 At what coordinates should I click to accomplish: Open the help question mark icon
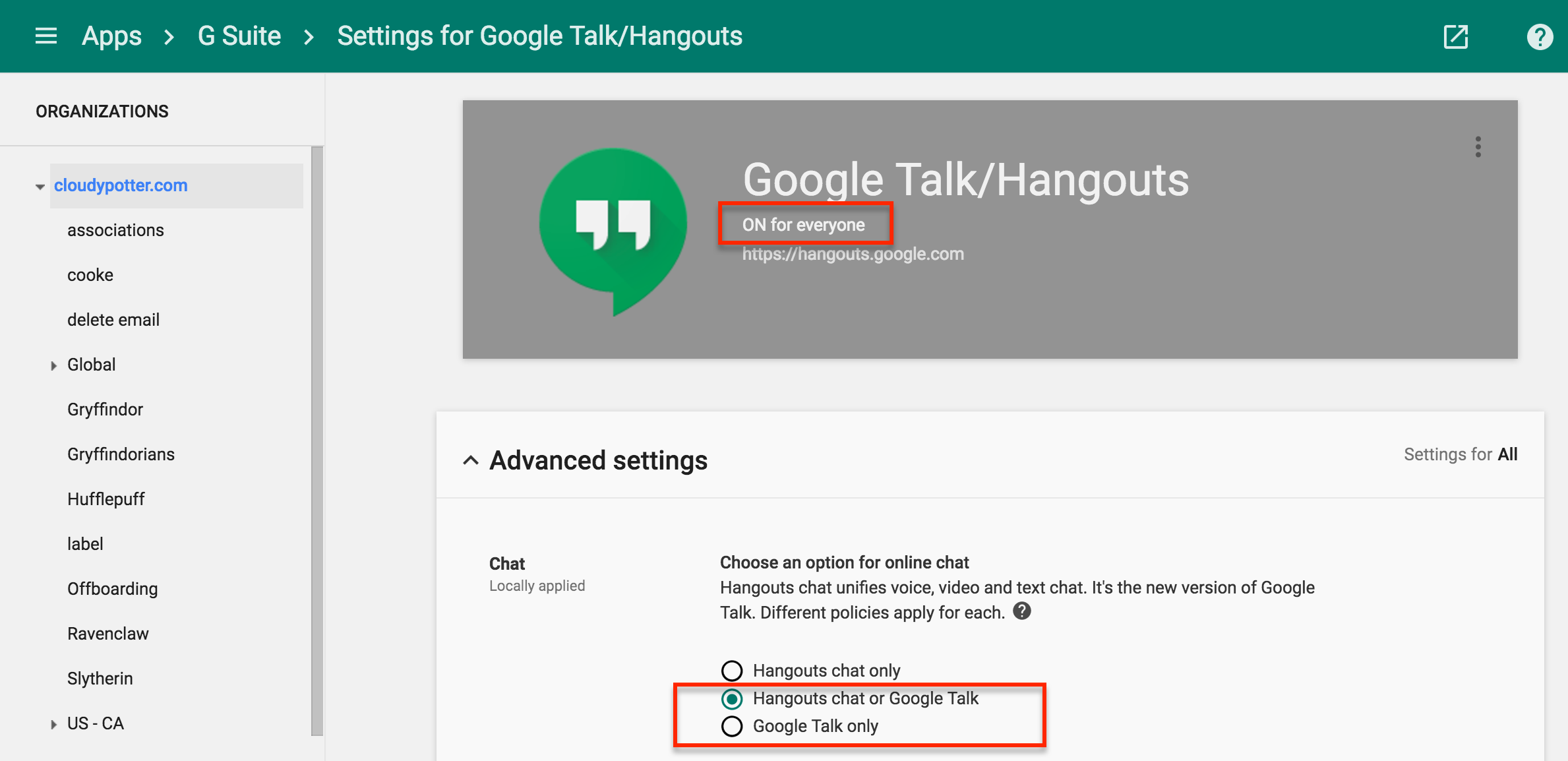pyautogui.click(x=1540, y=36)
